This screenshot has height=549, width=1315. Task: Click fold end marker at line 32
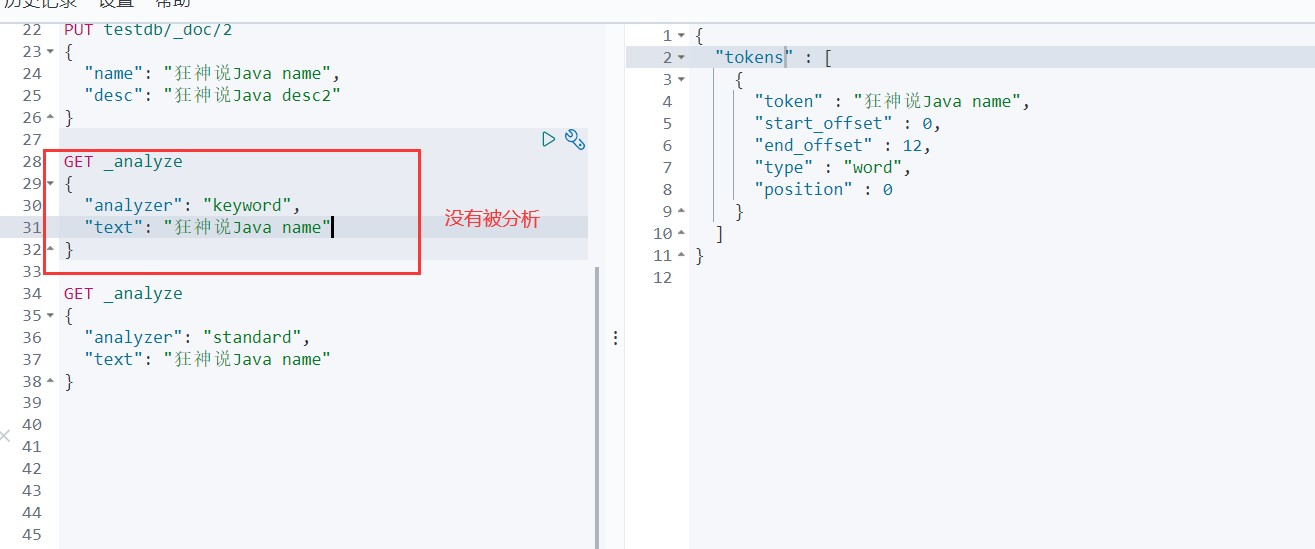(51, 249)
